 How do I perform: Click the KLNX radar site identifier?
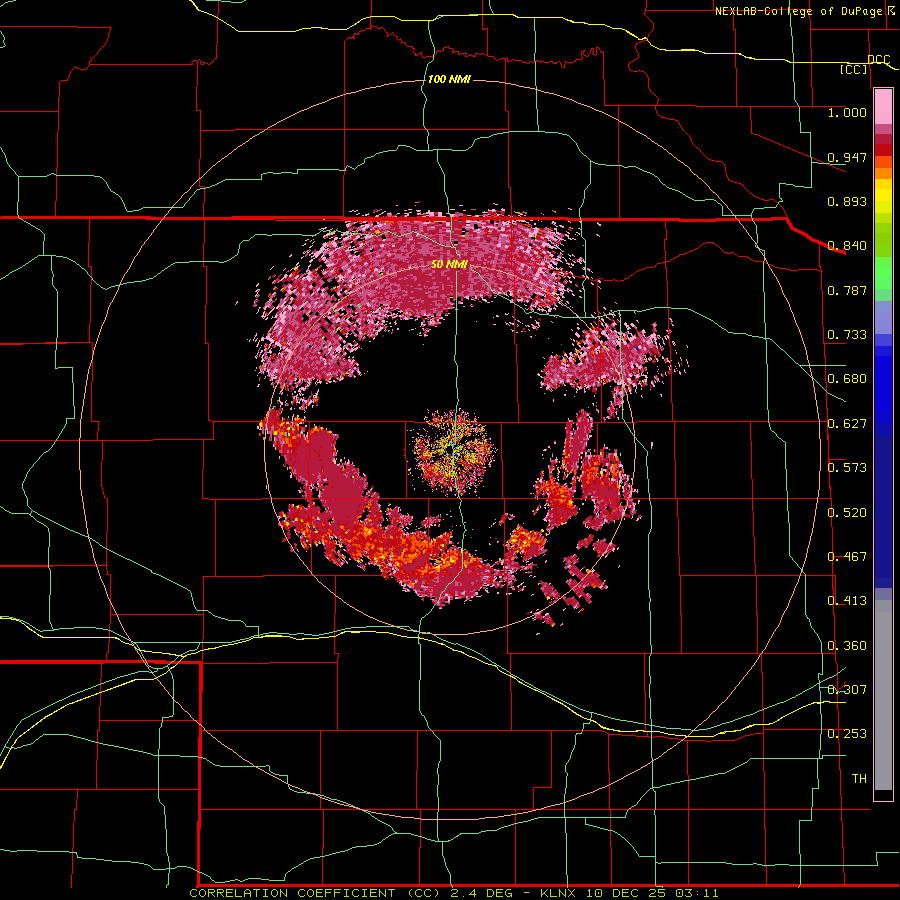pos(560,893)
